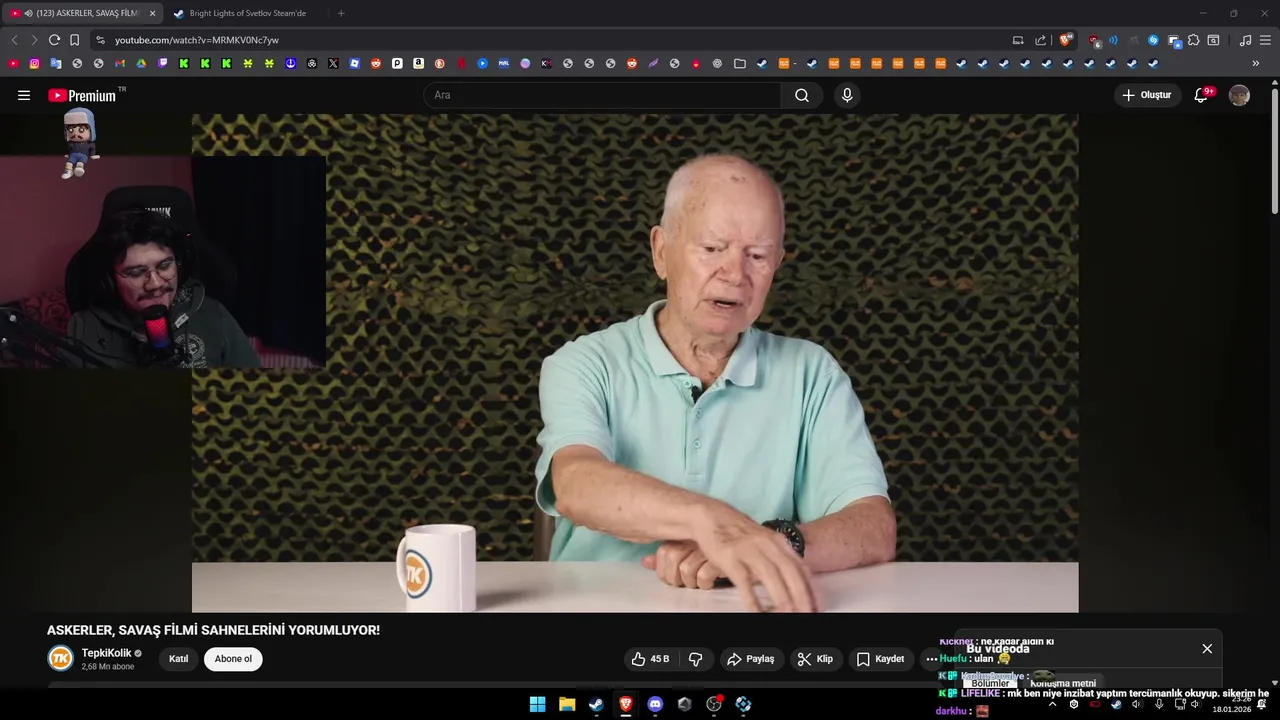Click the address bar URL
1280x720 pixels.
point(197,40)
